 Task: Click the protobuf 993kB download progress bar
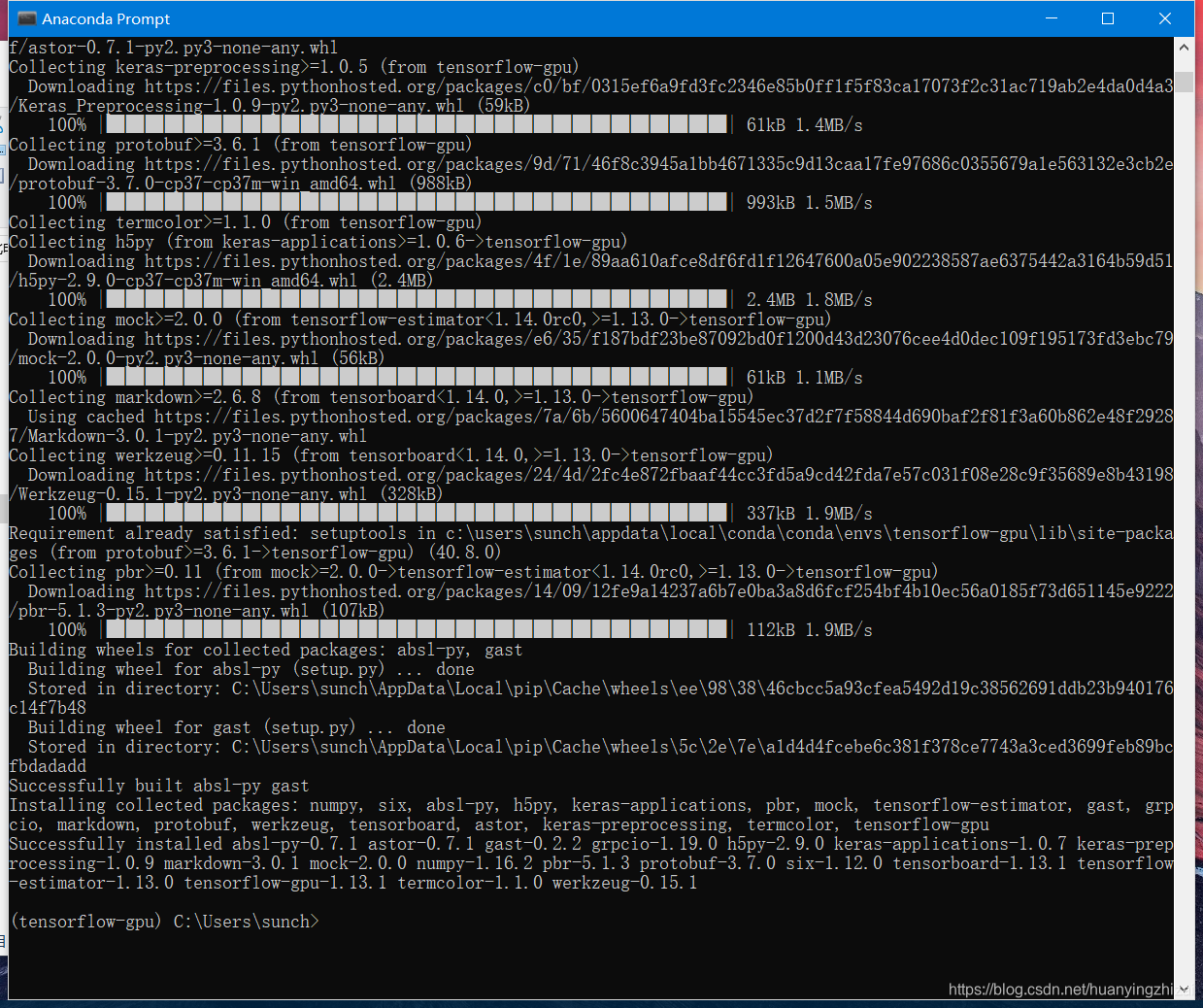click(417, 202)
